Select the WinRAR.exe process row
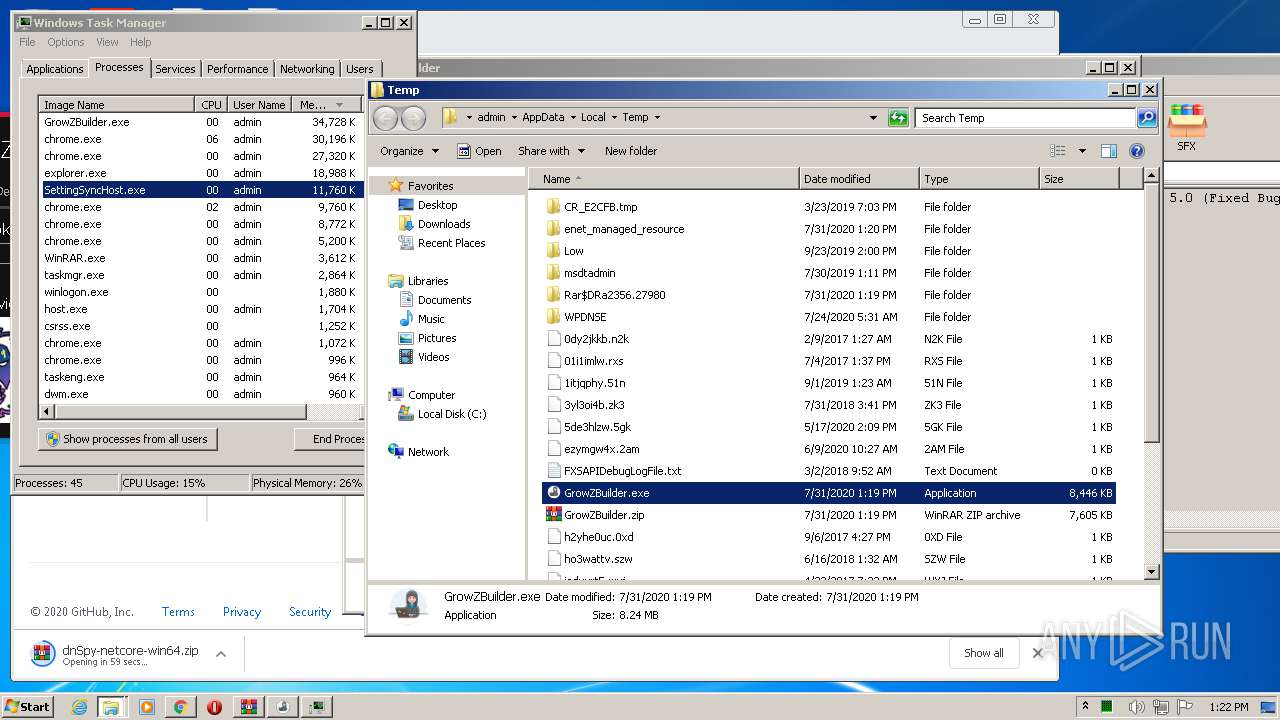 (199, 258)
